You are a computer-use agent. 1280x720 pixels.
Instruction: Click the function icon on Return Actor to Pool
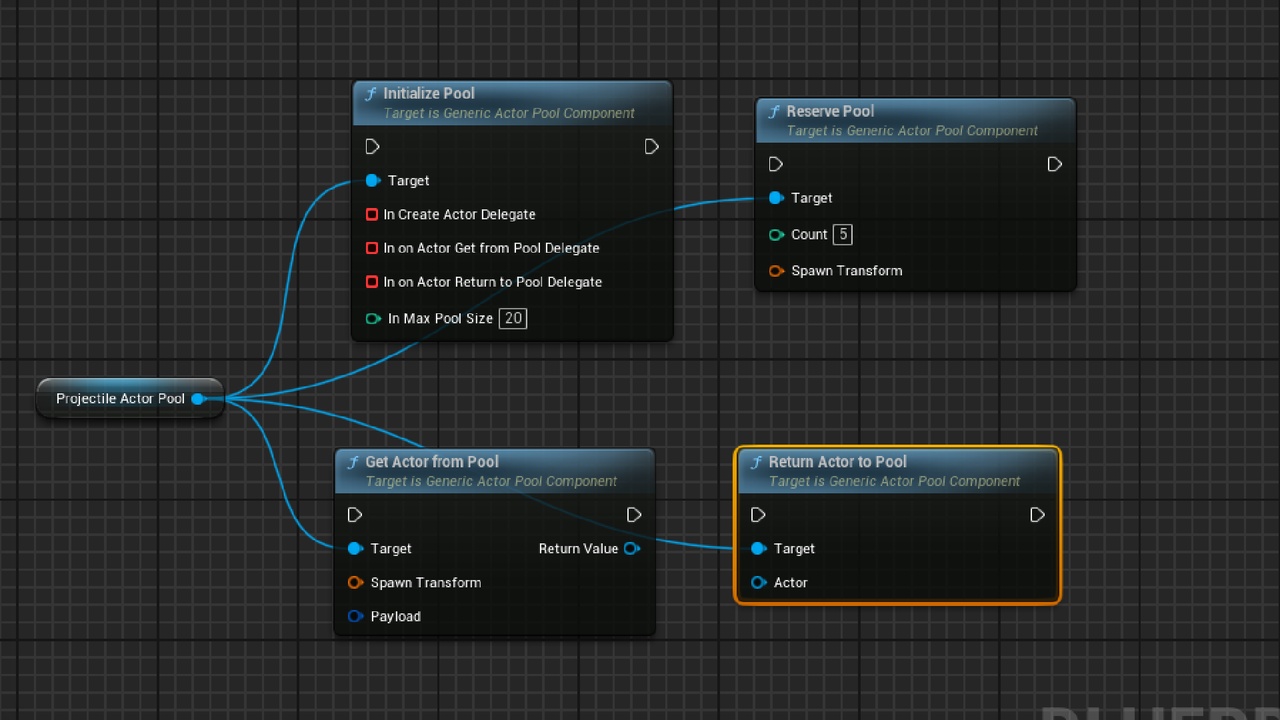pos(756,462)
